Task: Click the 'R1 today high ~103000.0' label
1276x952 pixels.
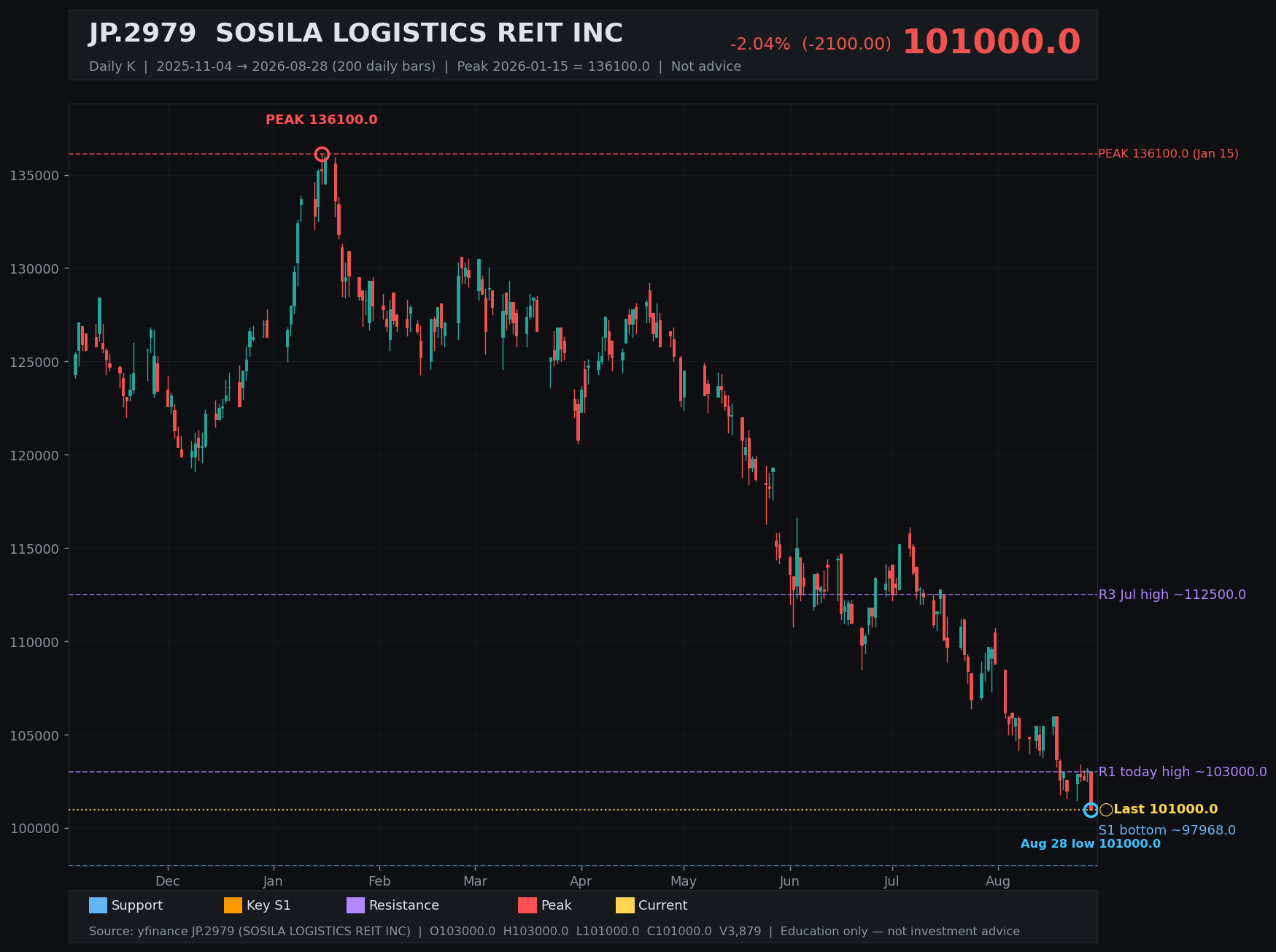Action: pos(1183,772)
